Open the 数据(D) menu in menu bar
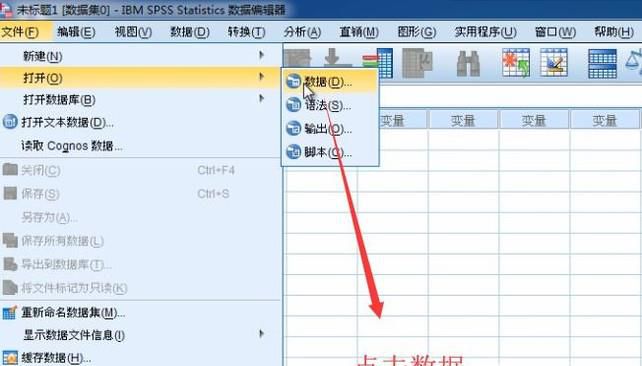The image size is (642, 366). pos(190,32)
